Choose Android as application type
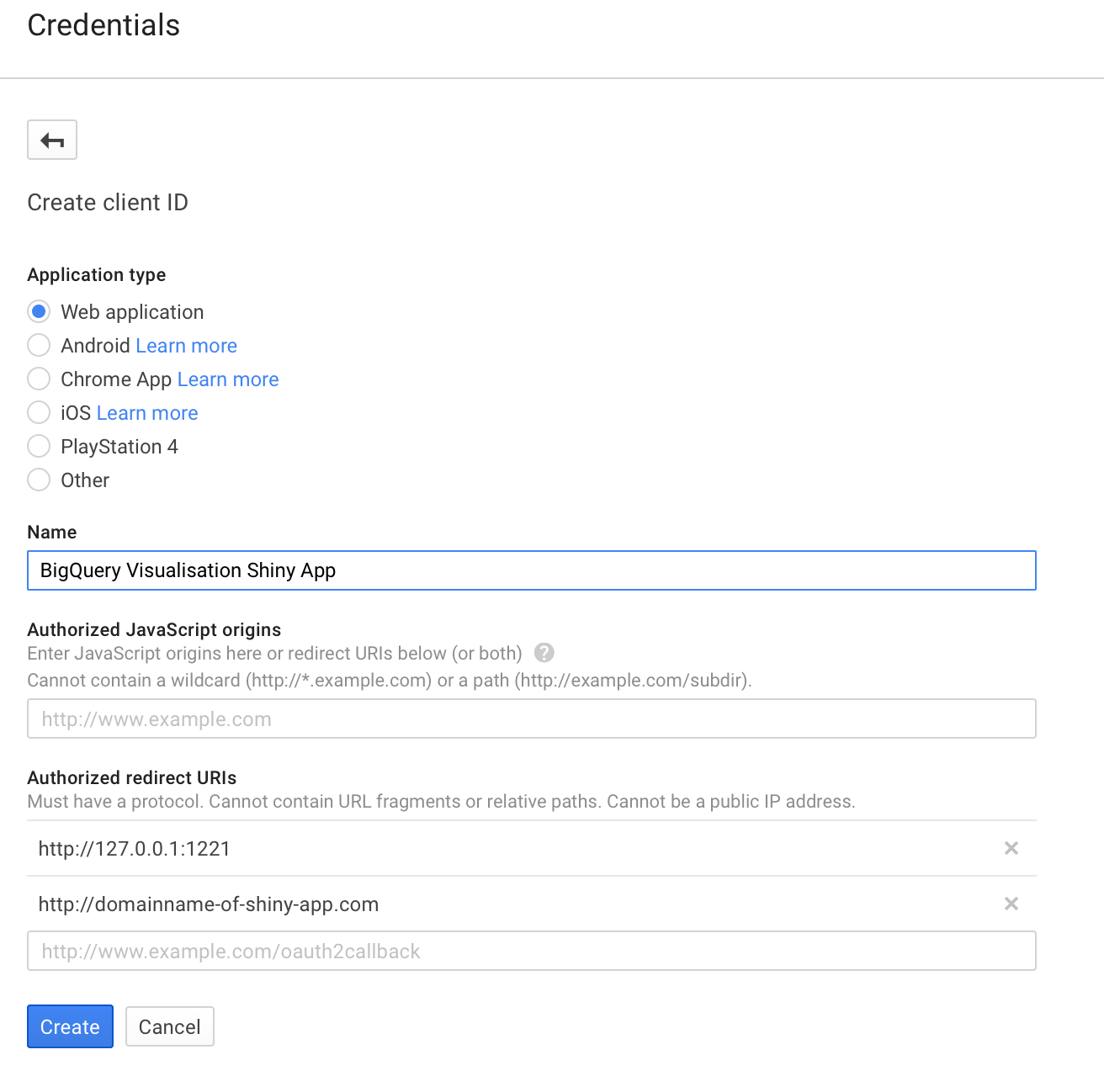The width and height of the screenshot is (1104, 1092). coord(39,345)
